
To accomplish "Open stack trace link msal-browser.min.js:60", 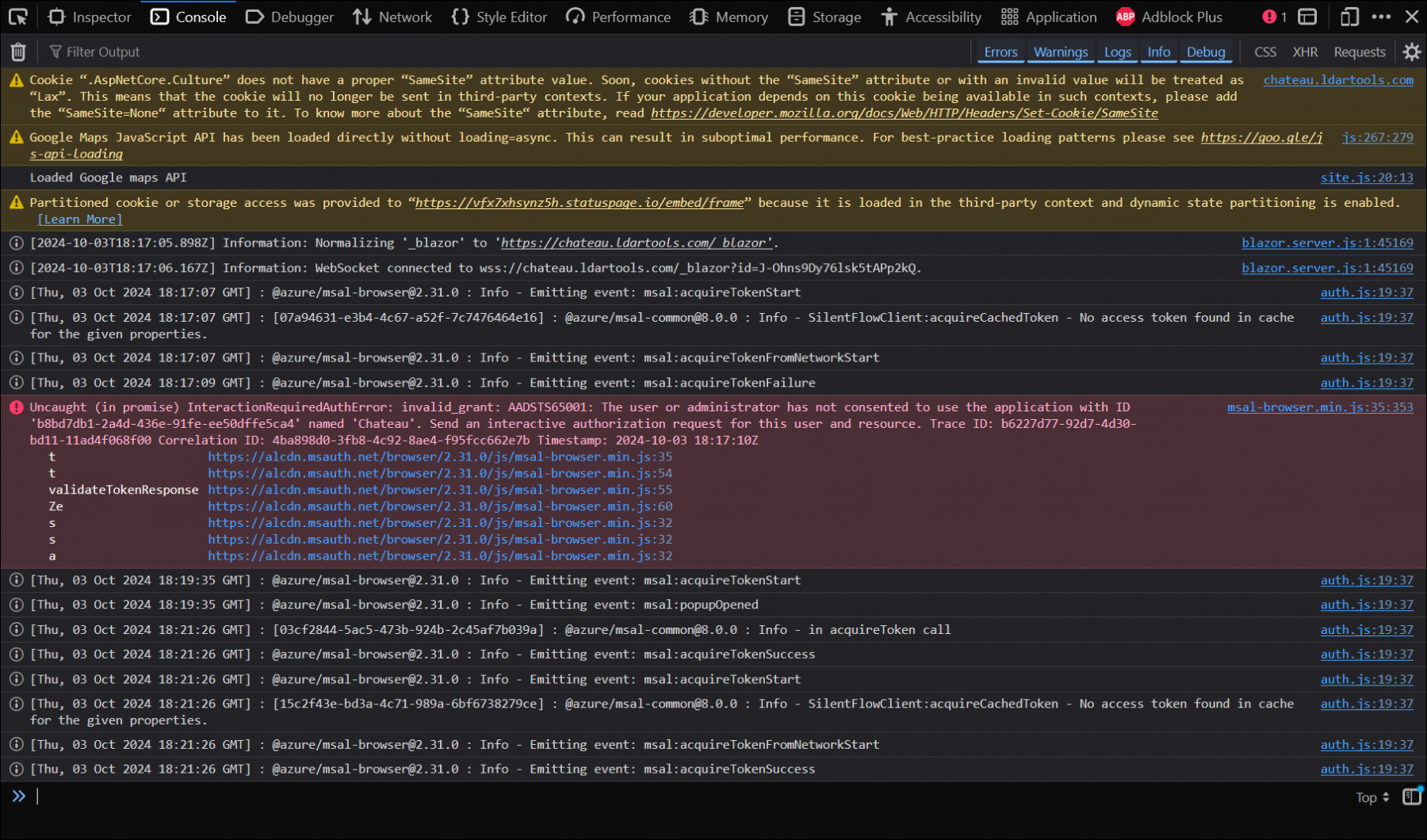I will pos(440,506).
